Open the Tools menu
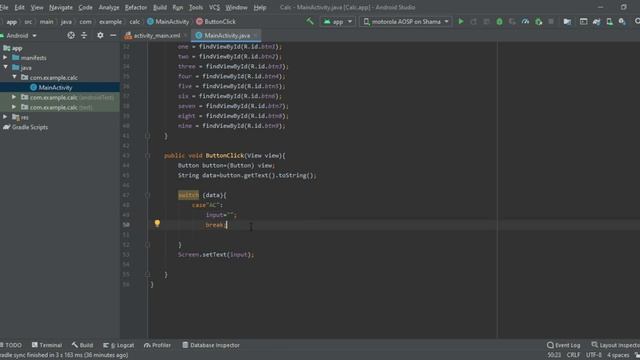 click(196, 7)
